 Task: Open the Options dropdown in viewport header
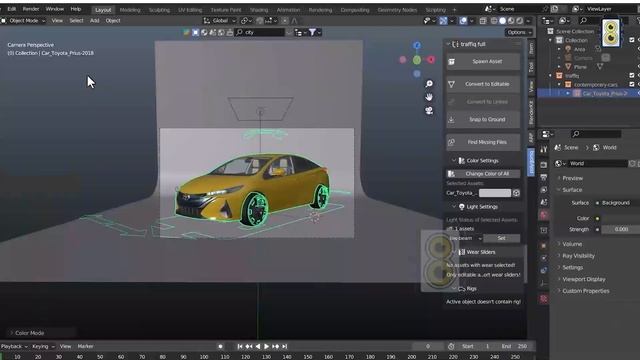point(519,32)
